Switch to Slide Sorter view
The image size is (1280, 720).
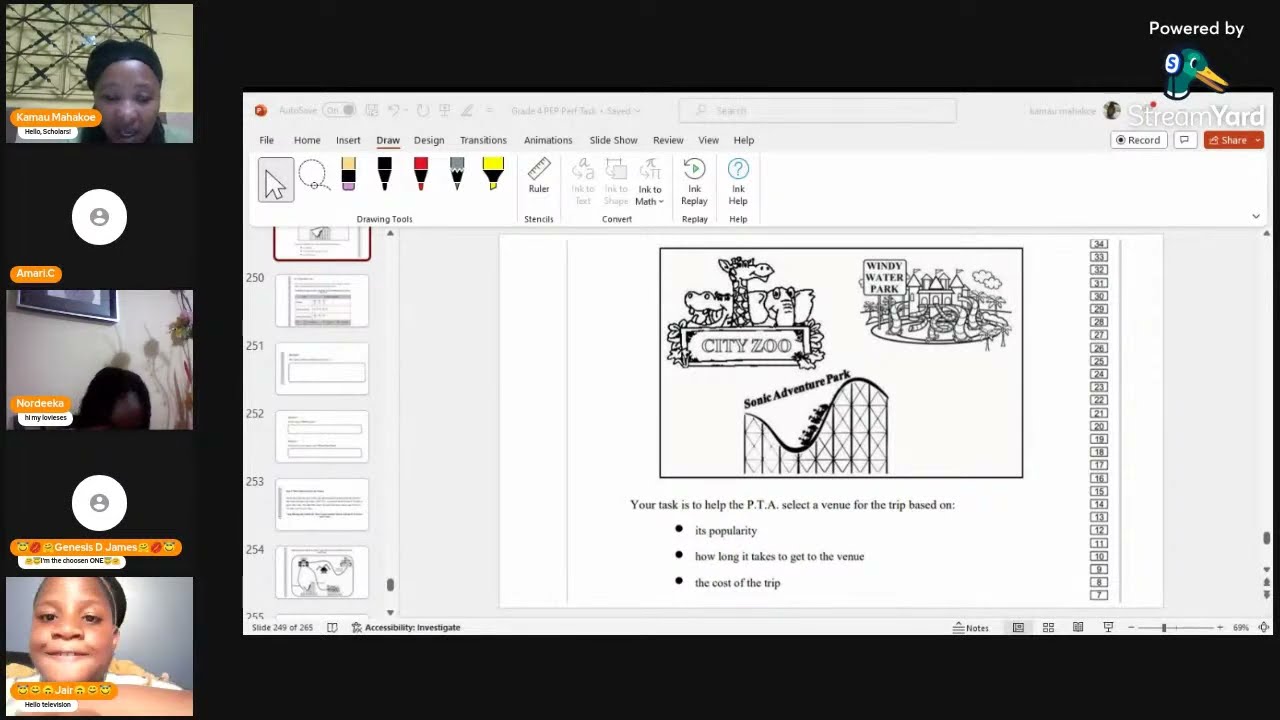coord(1048,627)
